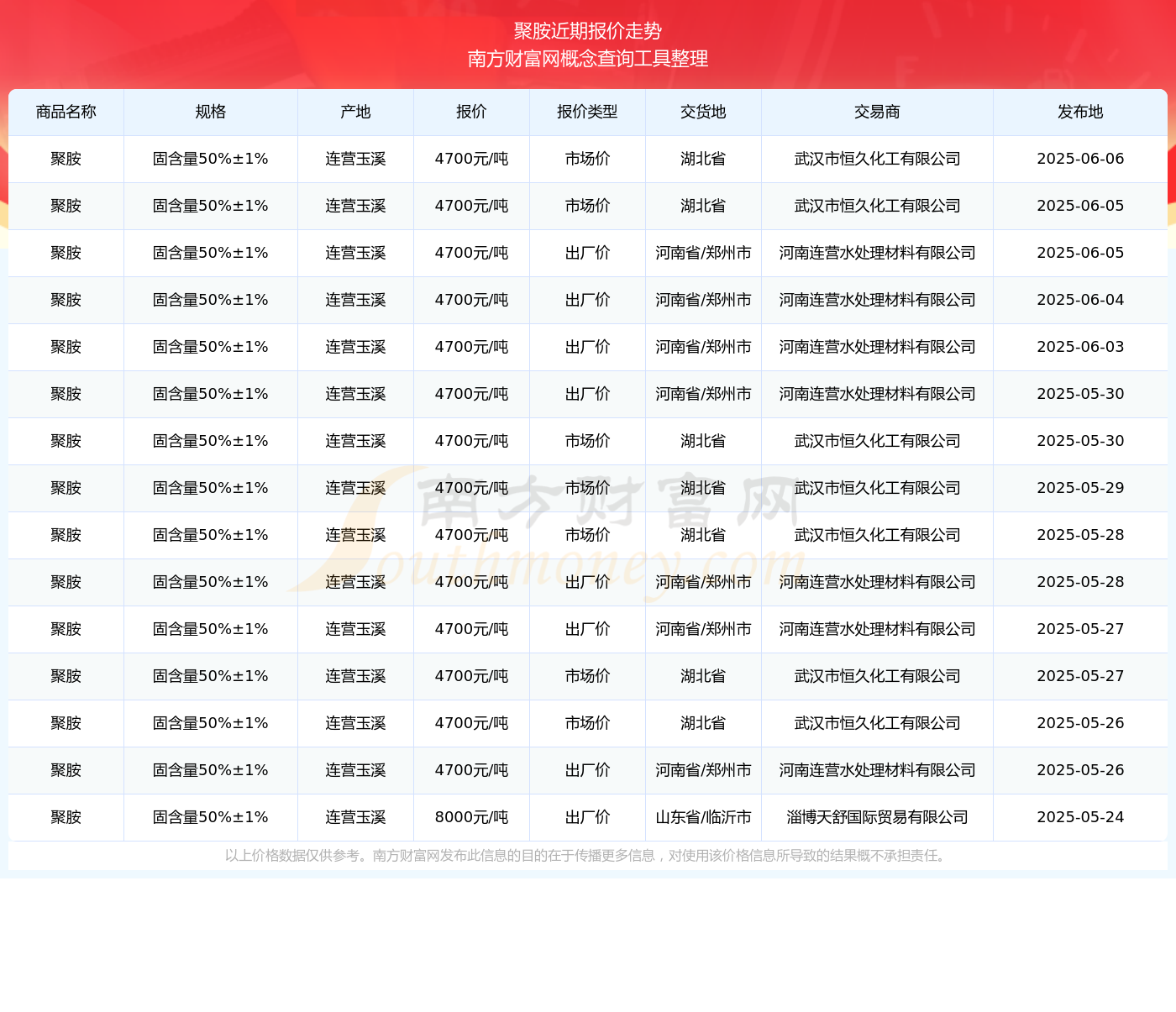Select the date cell 2025-06-04
The image size is (1176, 1012).
tap(1080, 300)
